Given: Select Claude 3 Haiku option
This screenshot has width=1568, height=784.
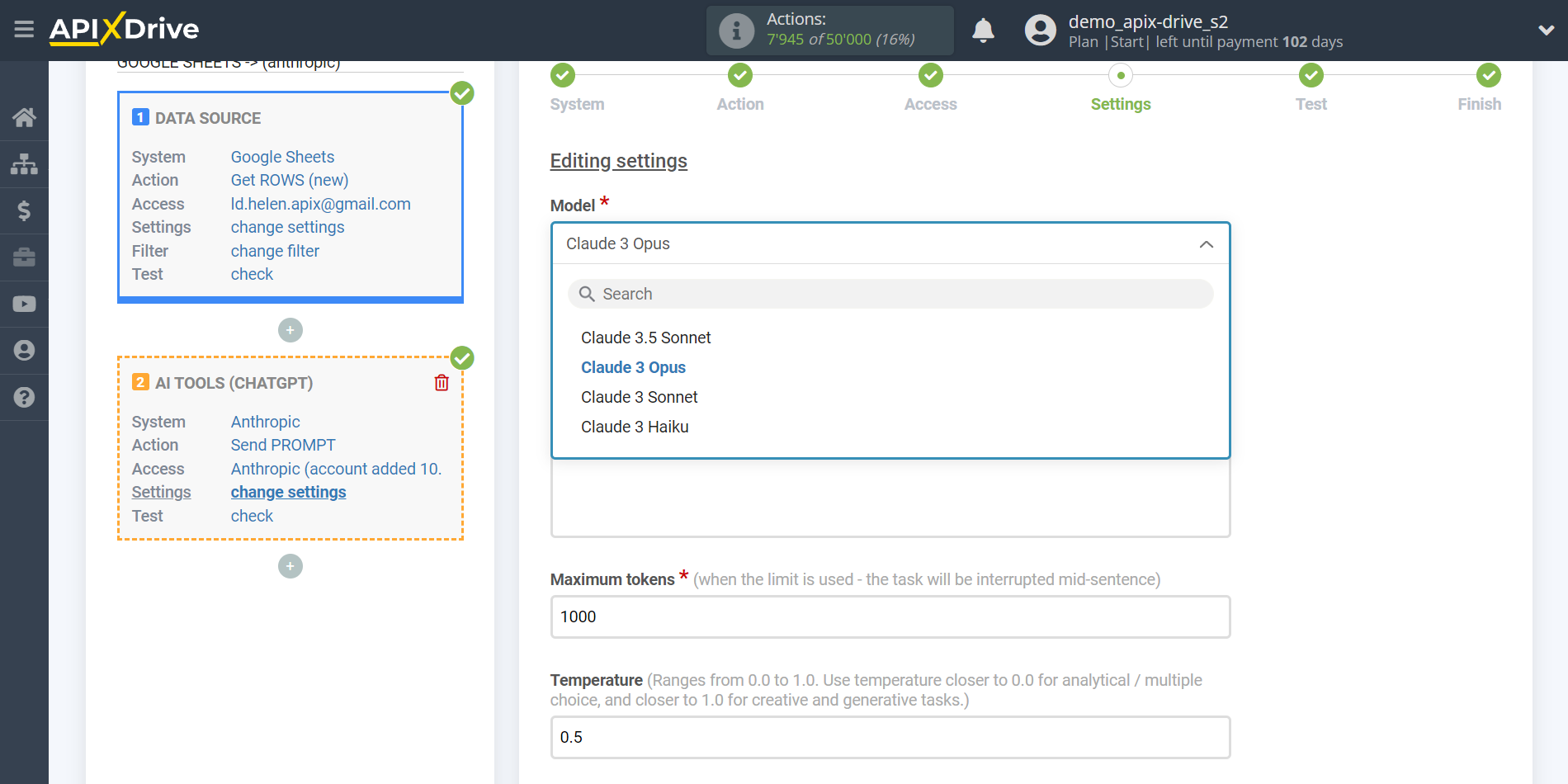Looking at the screenshot, I should point(634,427).
